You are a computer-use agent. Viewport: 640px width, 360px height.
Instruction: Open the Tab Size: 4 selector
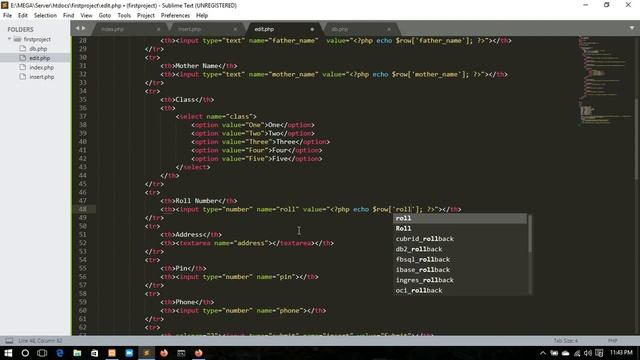coord(566,340)
